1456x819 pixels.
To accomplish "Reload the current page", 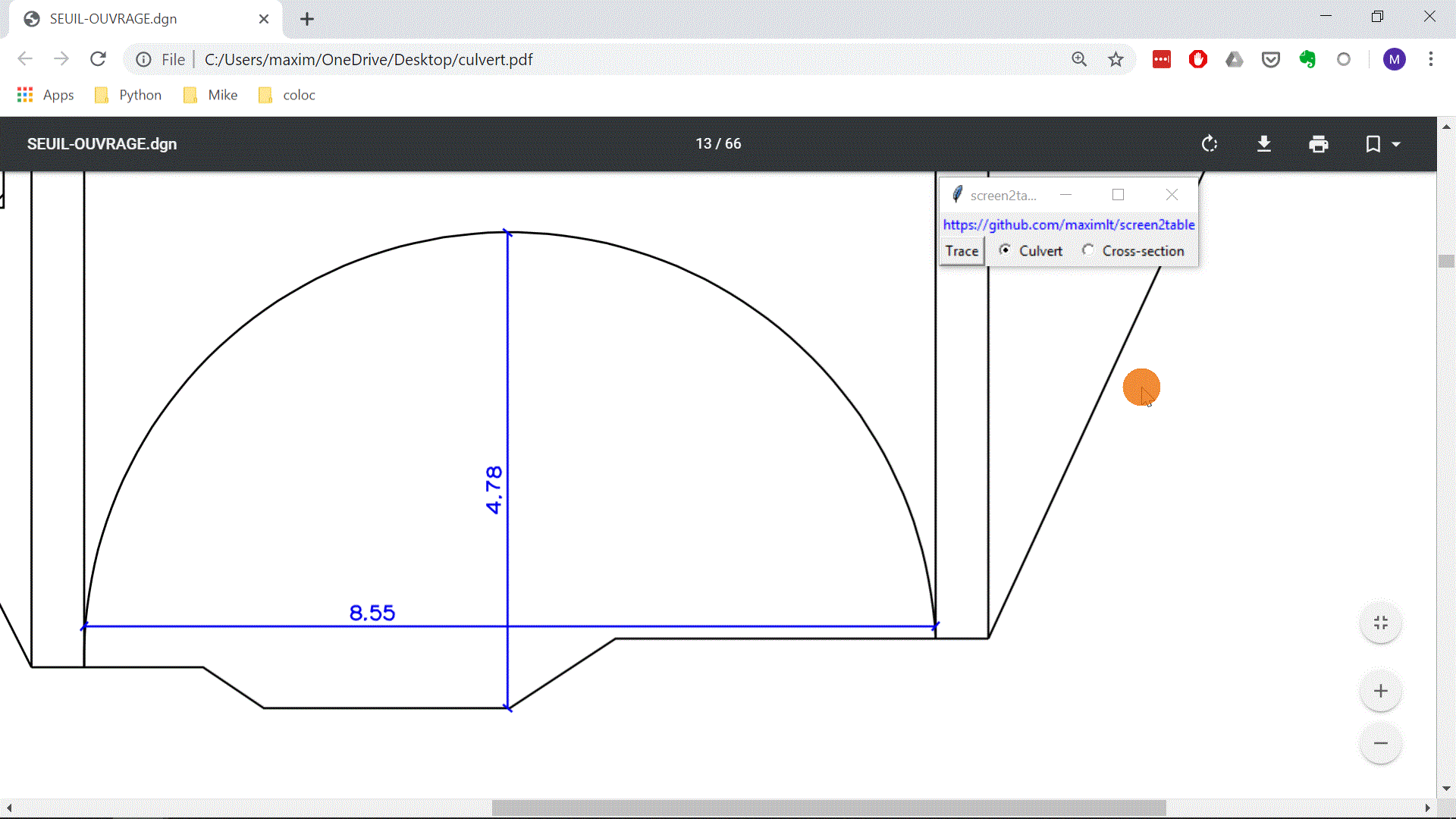I will click(98, 59).
